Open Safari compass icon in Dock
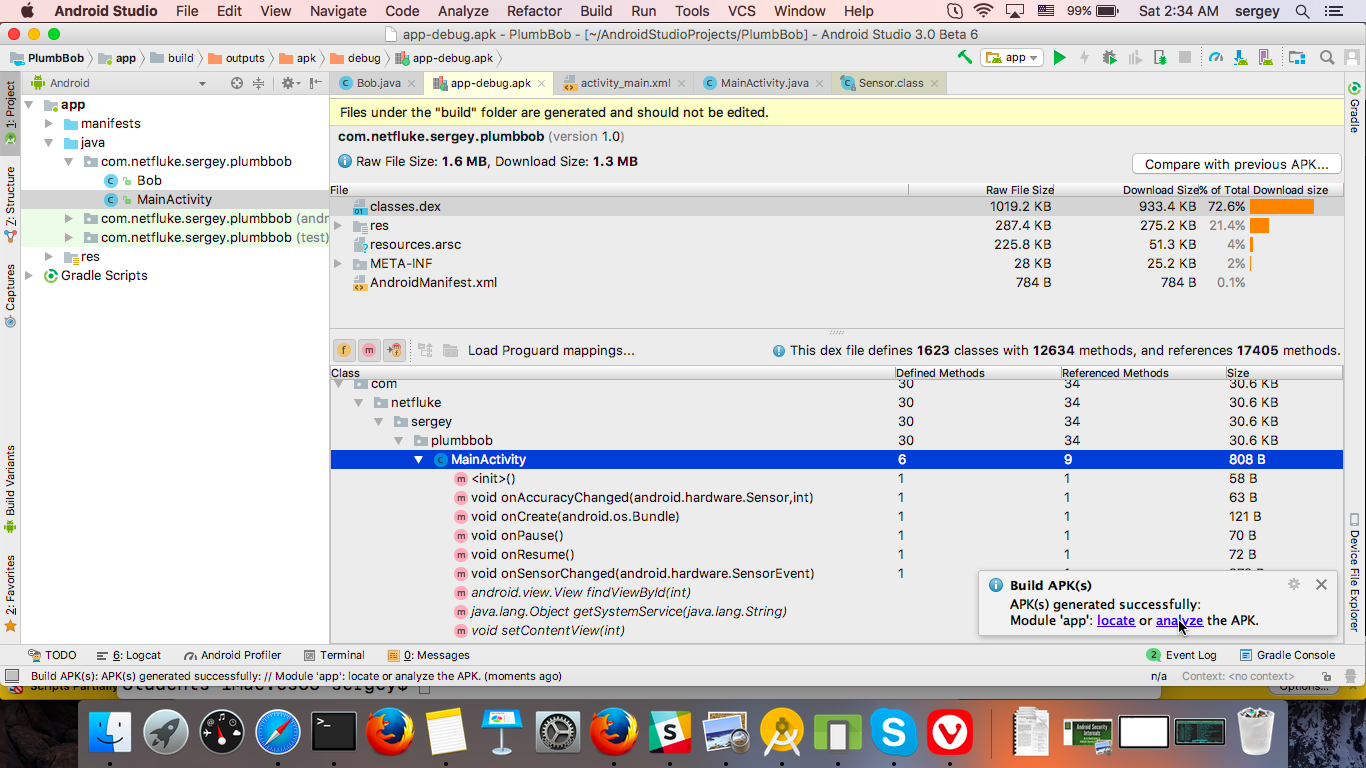The width and height of the screenshot is (1366, 768). pos(277,733)
